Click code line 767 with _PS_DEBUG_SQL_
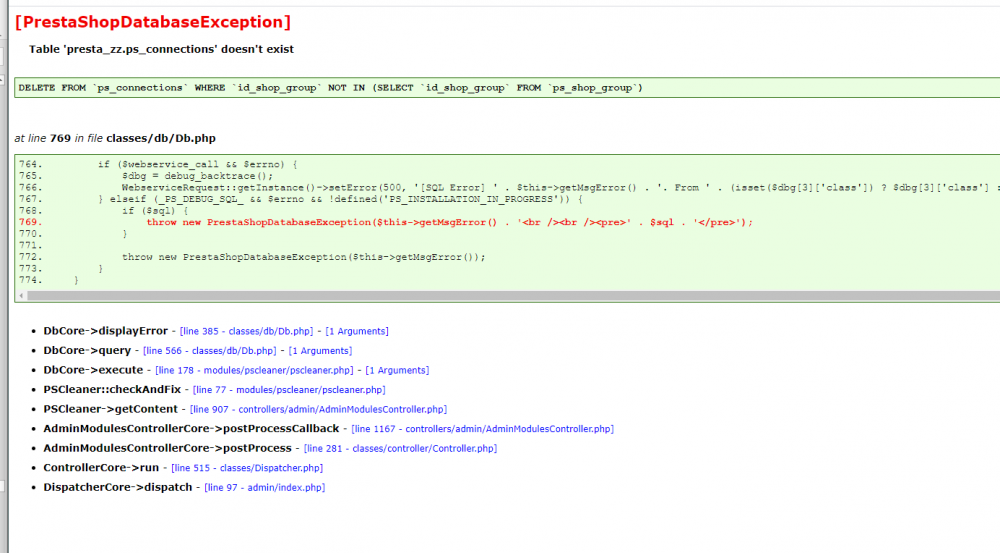 (341, 199)
